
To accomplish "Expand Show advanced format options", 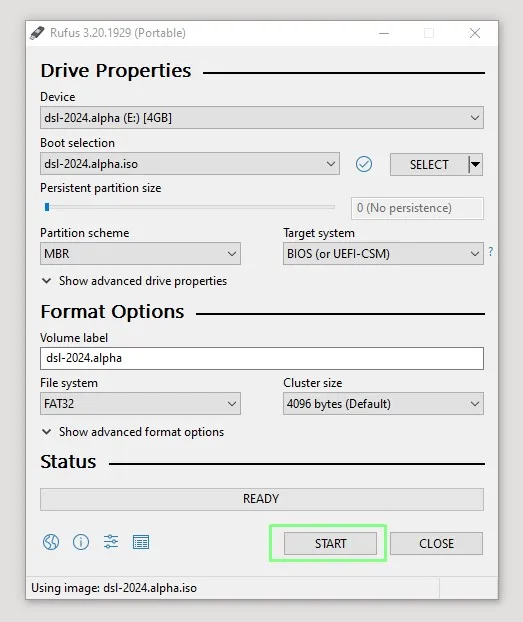I will click(133, 432).
